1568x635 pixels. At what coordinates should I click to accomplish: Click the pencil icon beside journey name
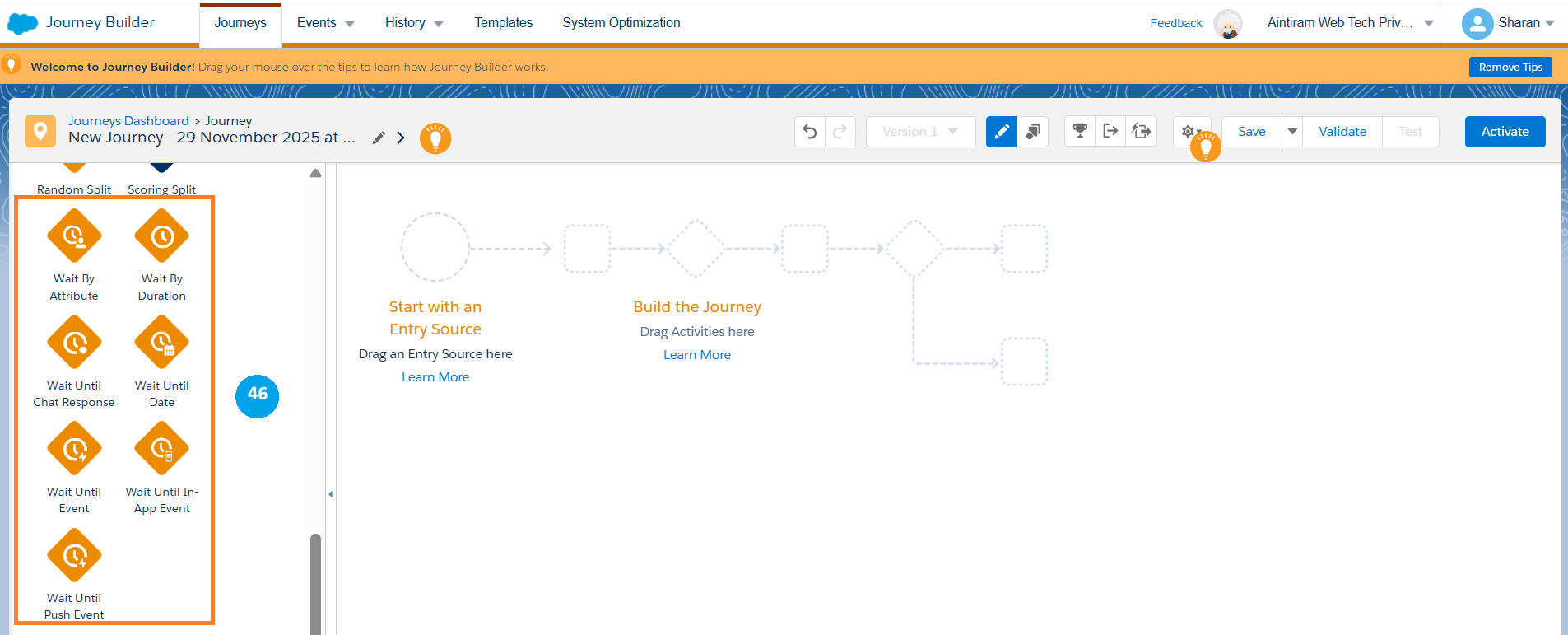[379, 138]
